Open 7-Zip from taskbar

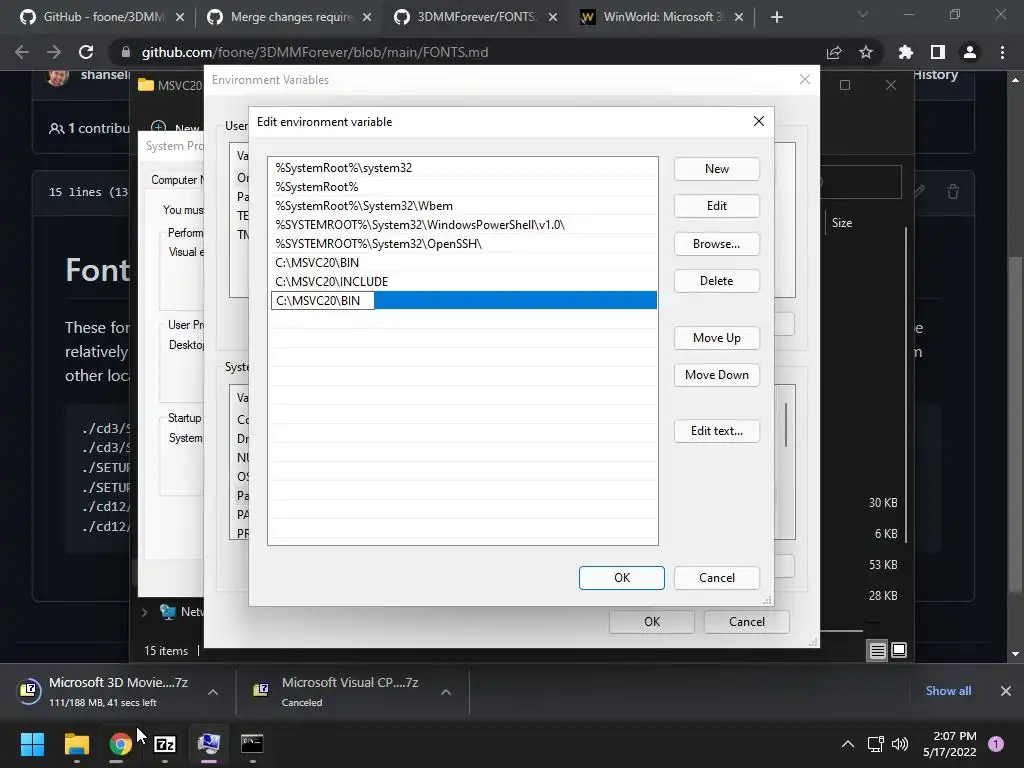pos(165,744)
